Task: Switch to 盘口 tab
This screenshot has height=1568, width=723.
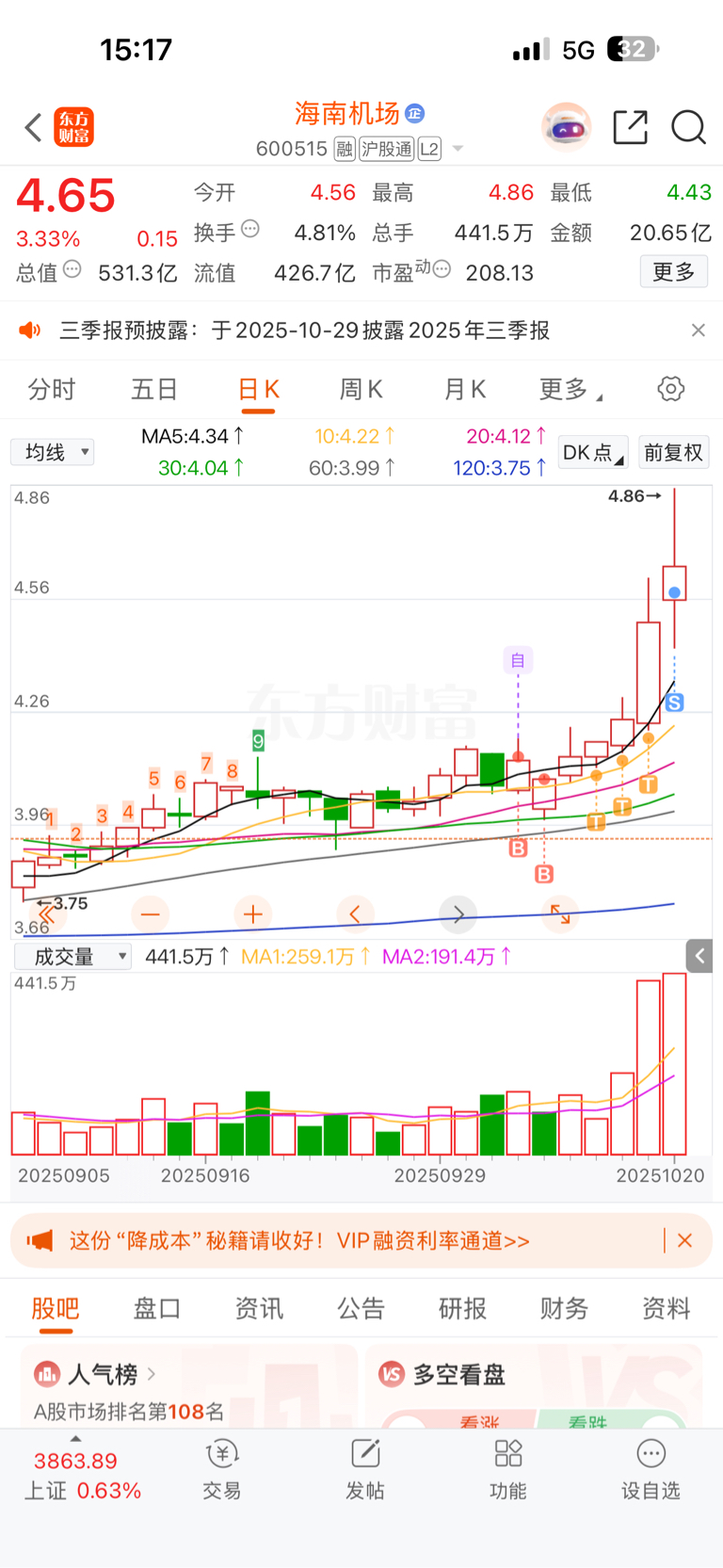Action: click(x=157, y=1308)
